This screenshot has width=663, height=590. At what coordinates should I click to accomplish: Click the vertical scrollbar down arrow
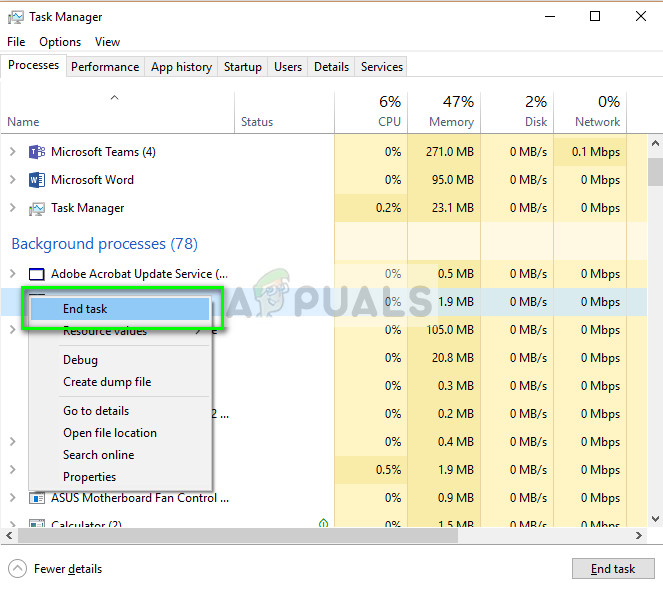655,519
